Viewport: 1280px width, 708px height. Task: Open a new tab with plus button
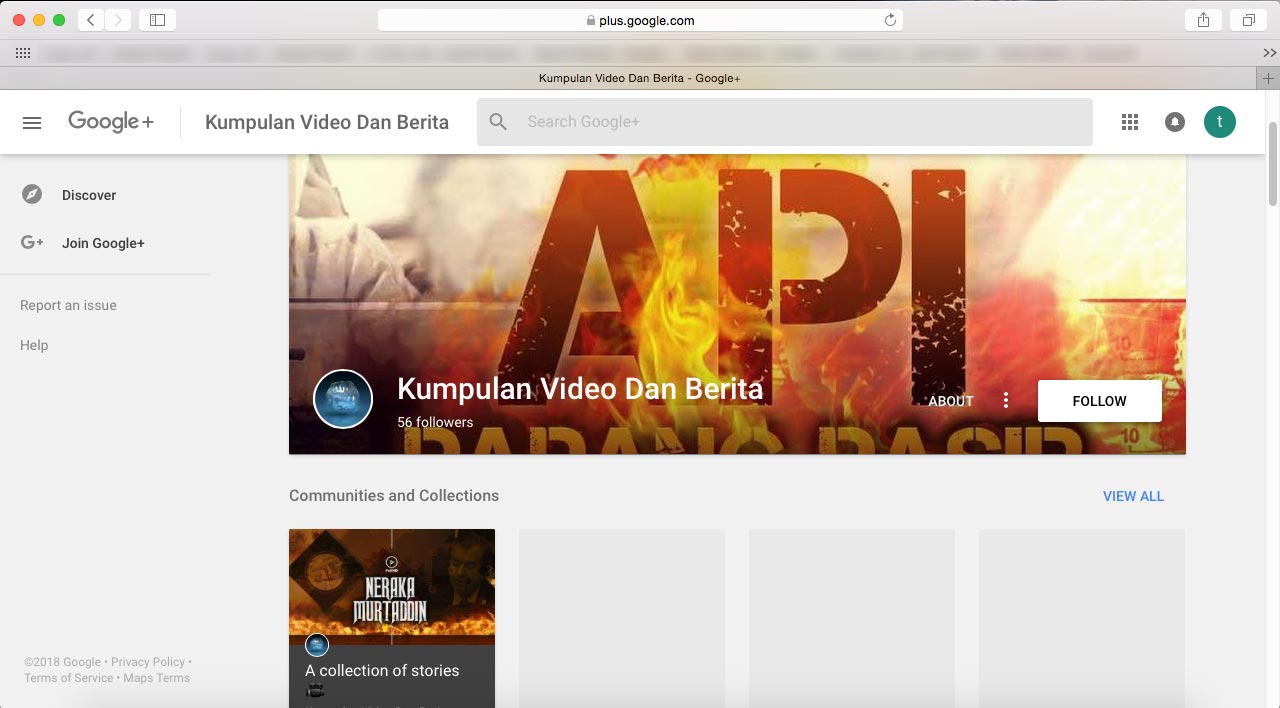click(x=1268, y=78)
